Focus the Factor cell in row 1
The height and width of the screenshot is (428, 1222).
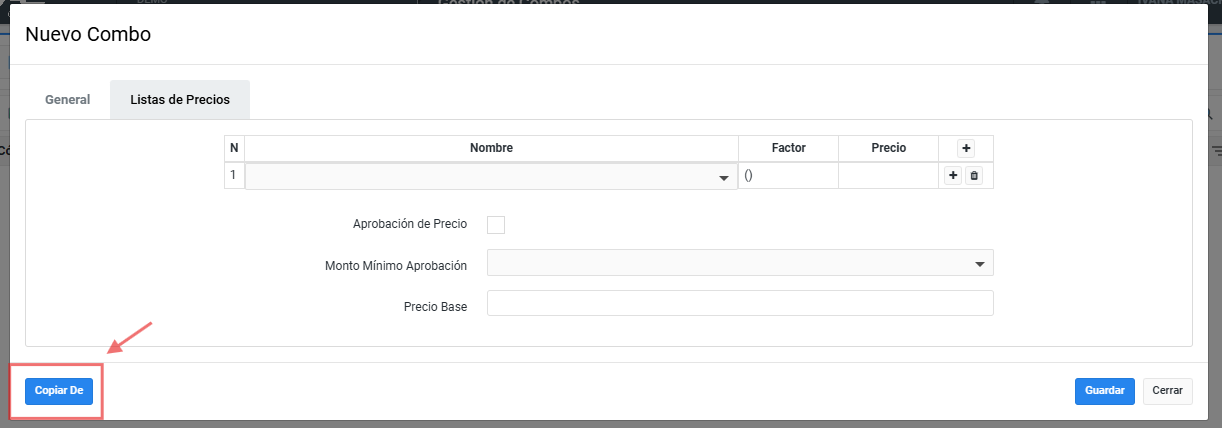(788, 176)
